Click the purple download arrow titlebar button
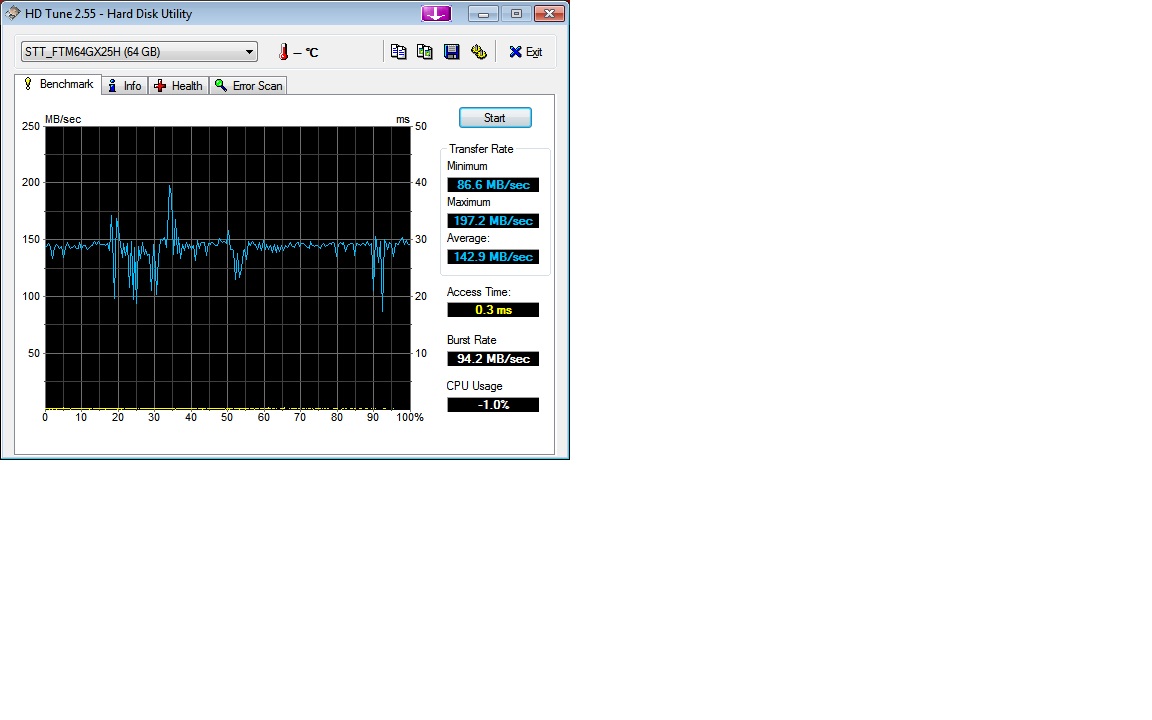Viewport: 1152px width, 720px height. click(436, 13)
